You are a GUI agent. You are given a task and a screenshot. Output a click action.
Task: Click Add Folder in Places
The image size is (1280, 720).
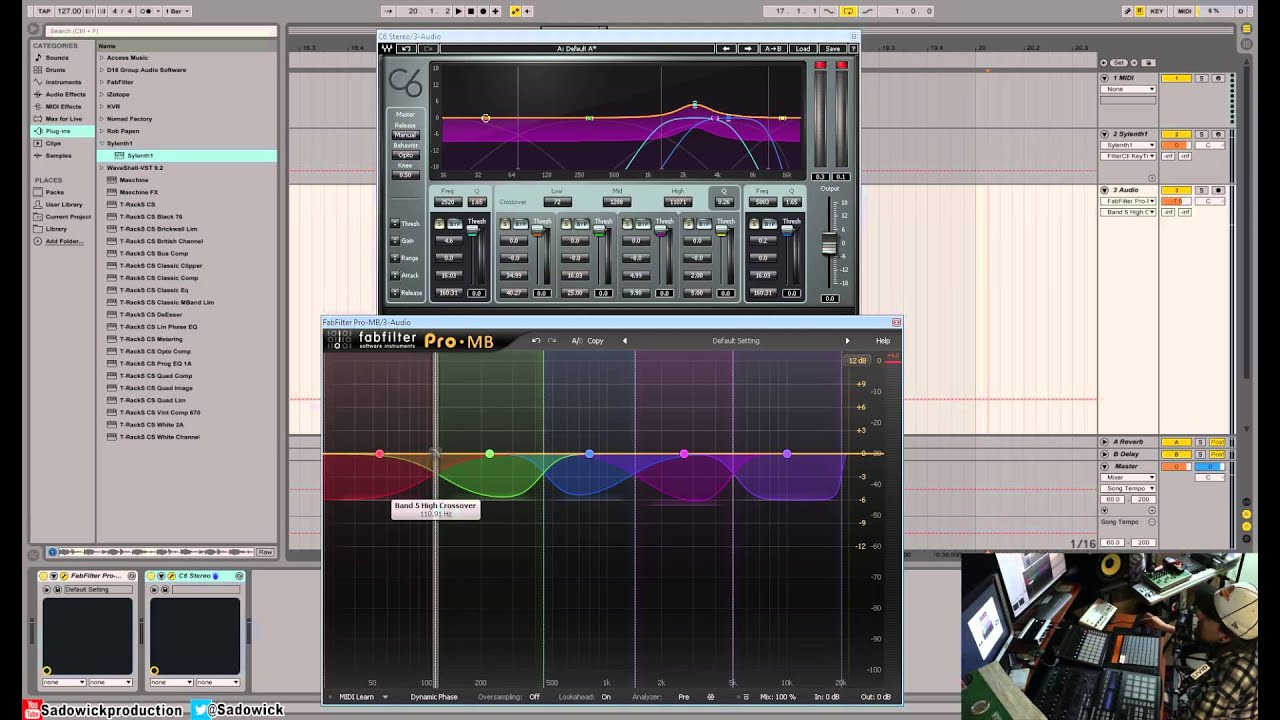click(x=63, y=241)
